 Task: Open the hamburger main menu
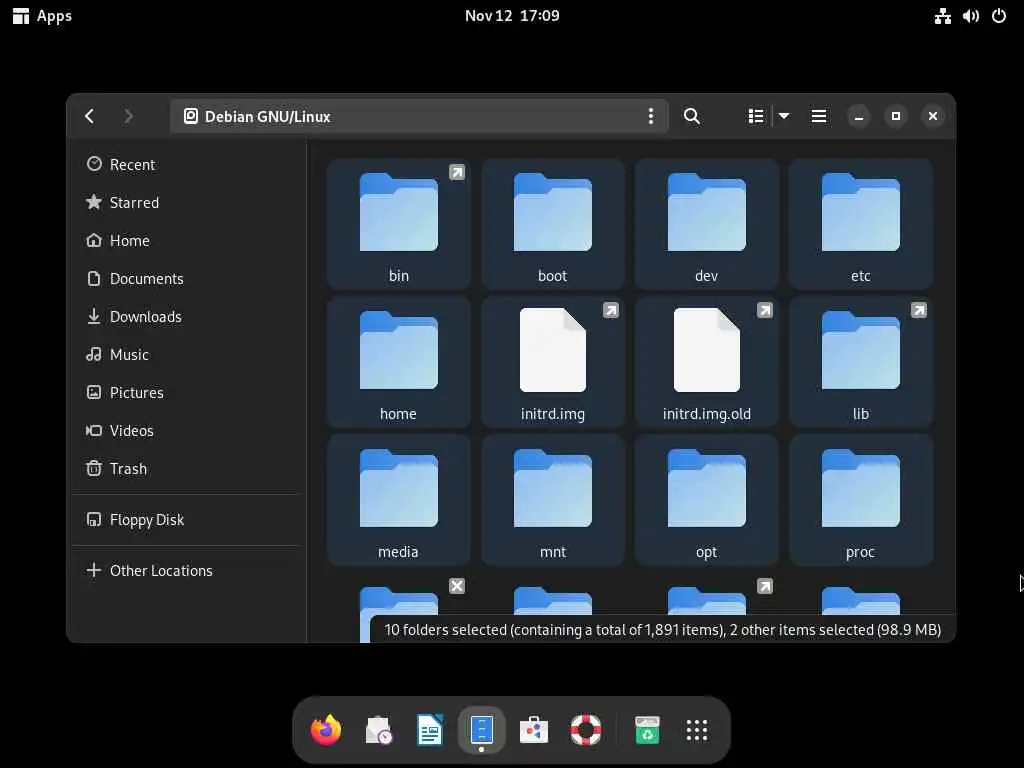(819, 116)
